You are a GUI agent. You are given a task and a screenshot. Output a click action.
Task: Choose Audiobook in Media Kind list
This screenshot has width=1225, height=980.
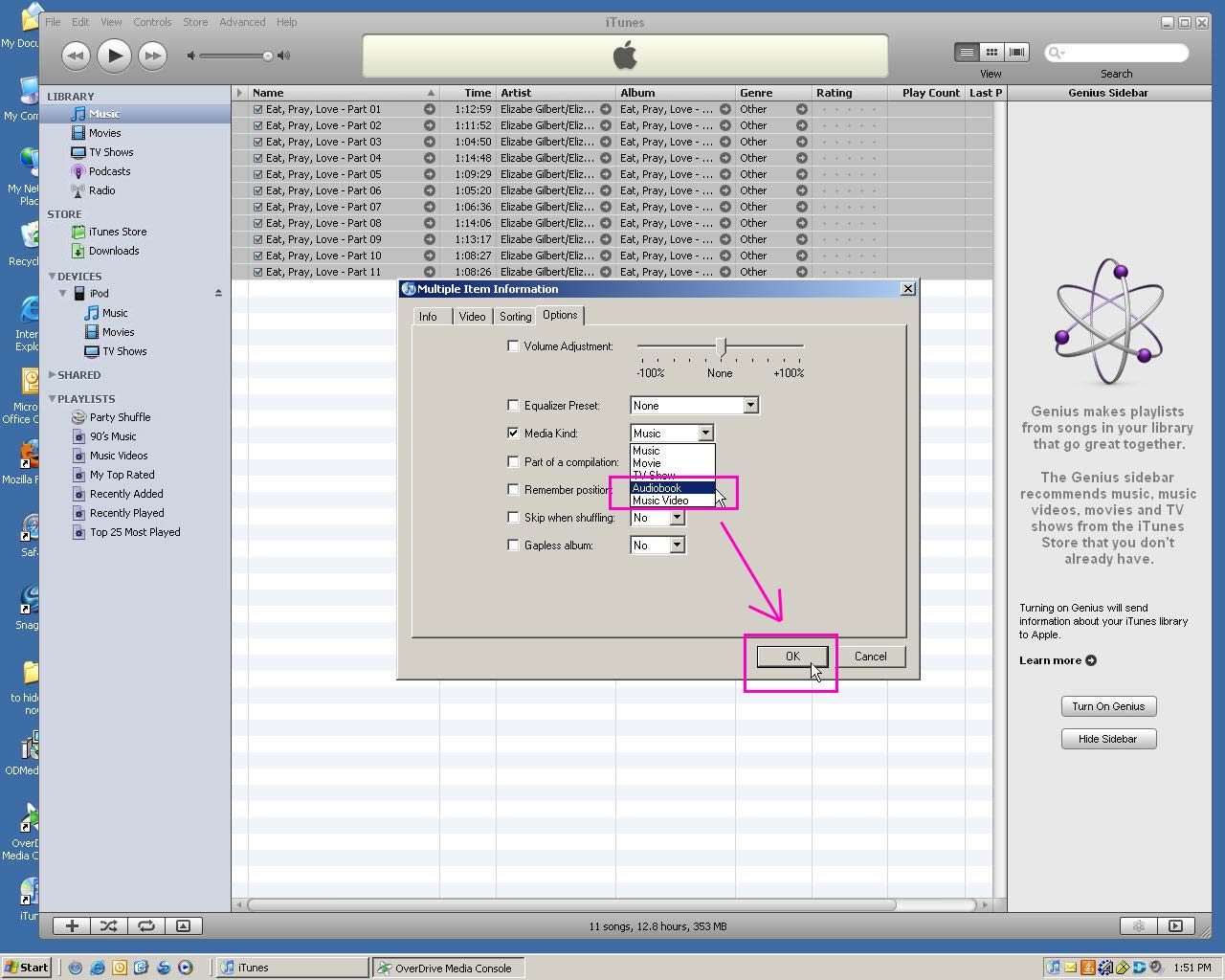click(672, 488)
